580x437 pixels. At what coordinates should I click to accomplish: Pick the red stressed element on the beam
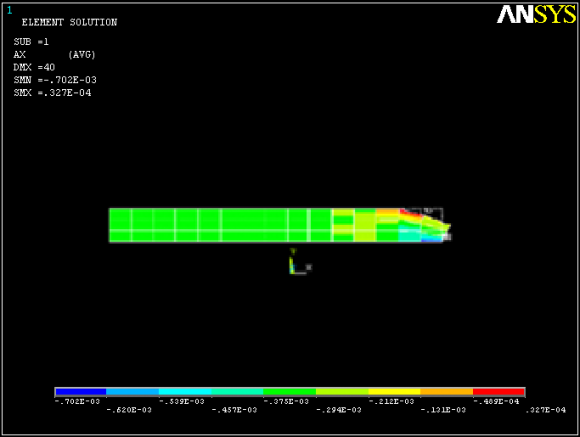(x=410, y=213)
